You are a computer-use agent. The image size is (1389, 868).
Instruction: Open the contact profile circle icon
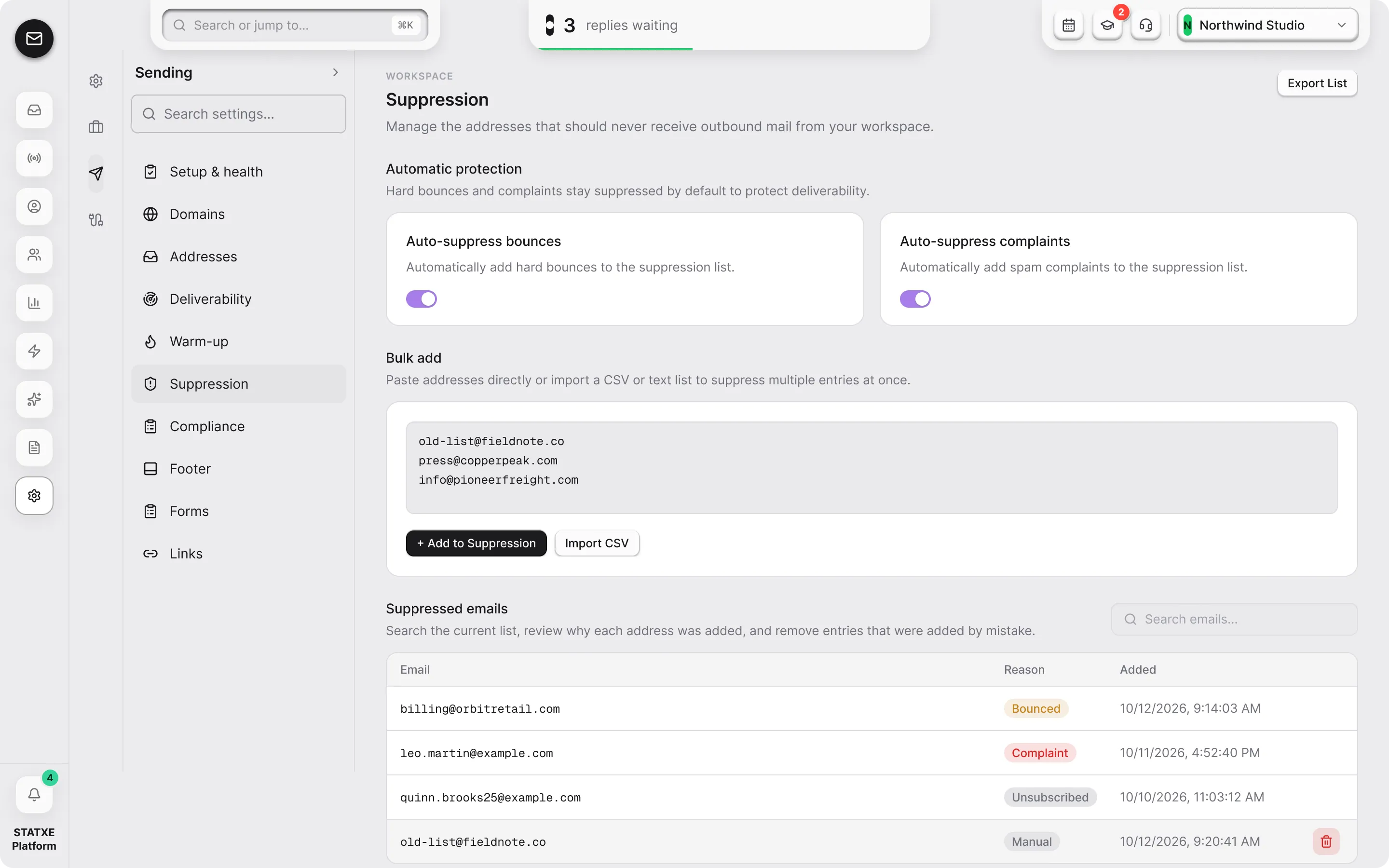(34, 206)
